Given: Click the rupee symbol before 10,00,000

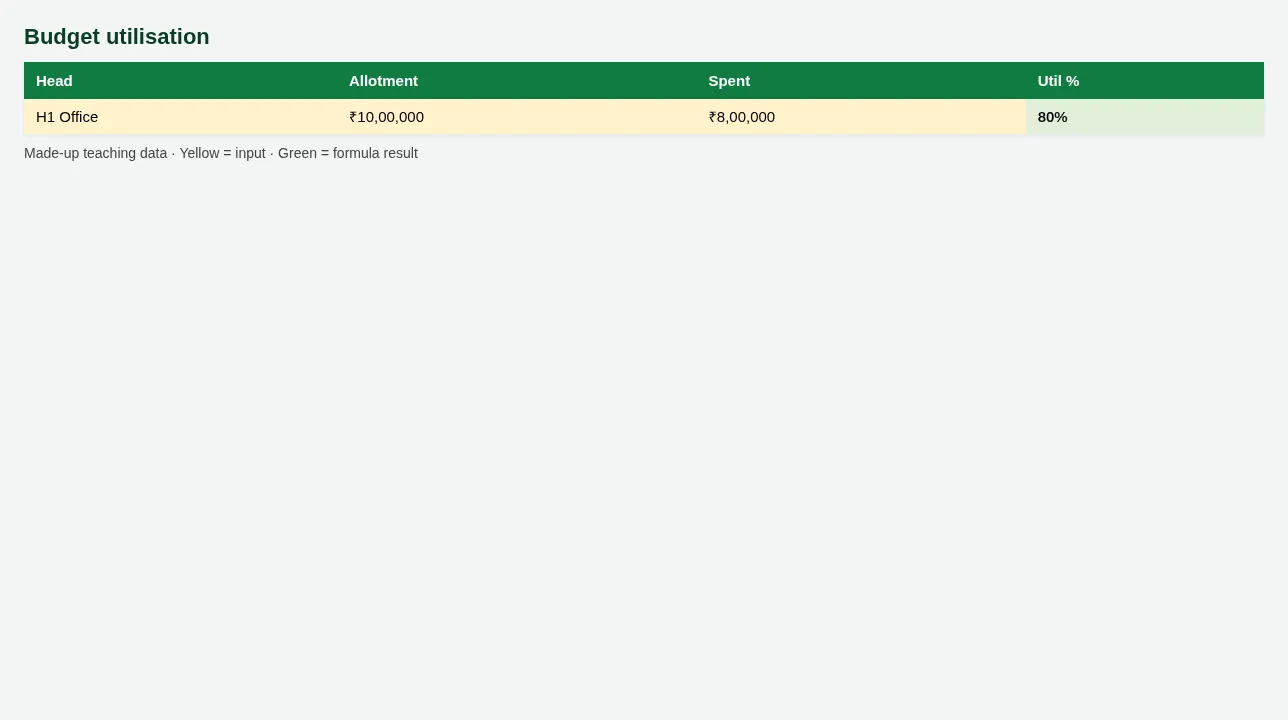Looking at the screenshot, I should coord(353,117).
